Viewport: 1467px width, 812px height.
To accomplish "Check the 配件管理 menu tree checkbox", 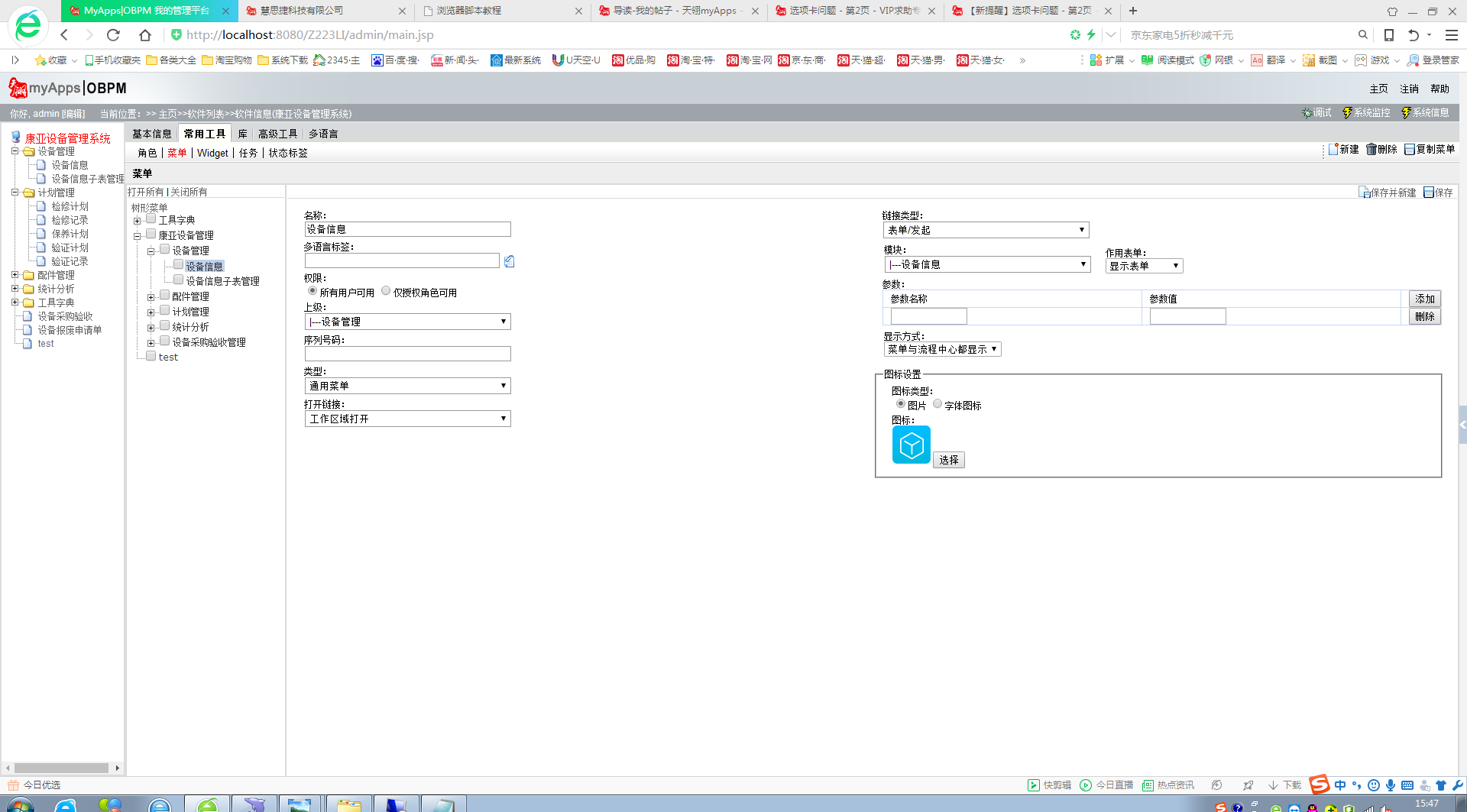I will coord(165,296).
